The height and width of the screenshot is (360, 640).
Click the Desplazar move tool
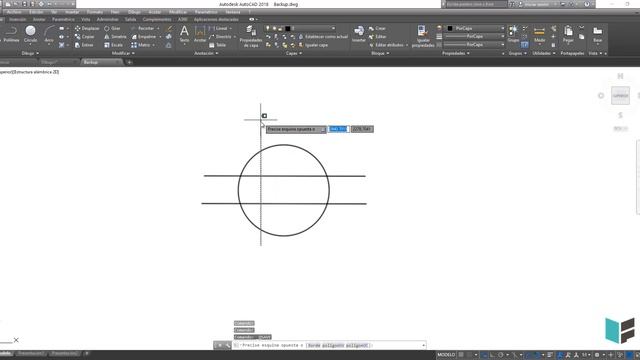[87, 28]
